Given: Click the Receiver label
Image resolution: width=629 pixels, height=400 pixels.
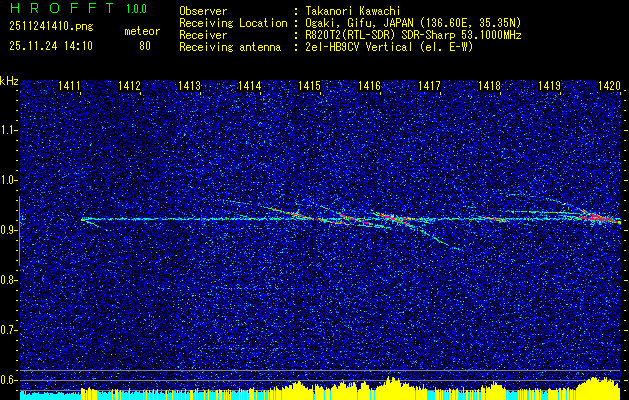Looking at the screenshot, I should coord(203,35).
